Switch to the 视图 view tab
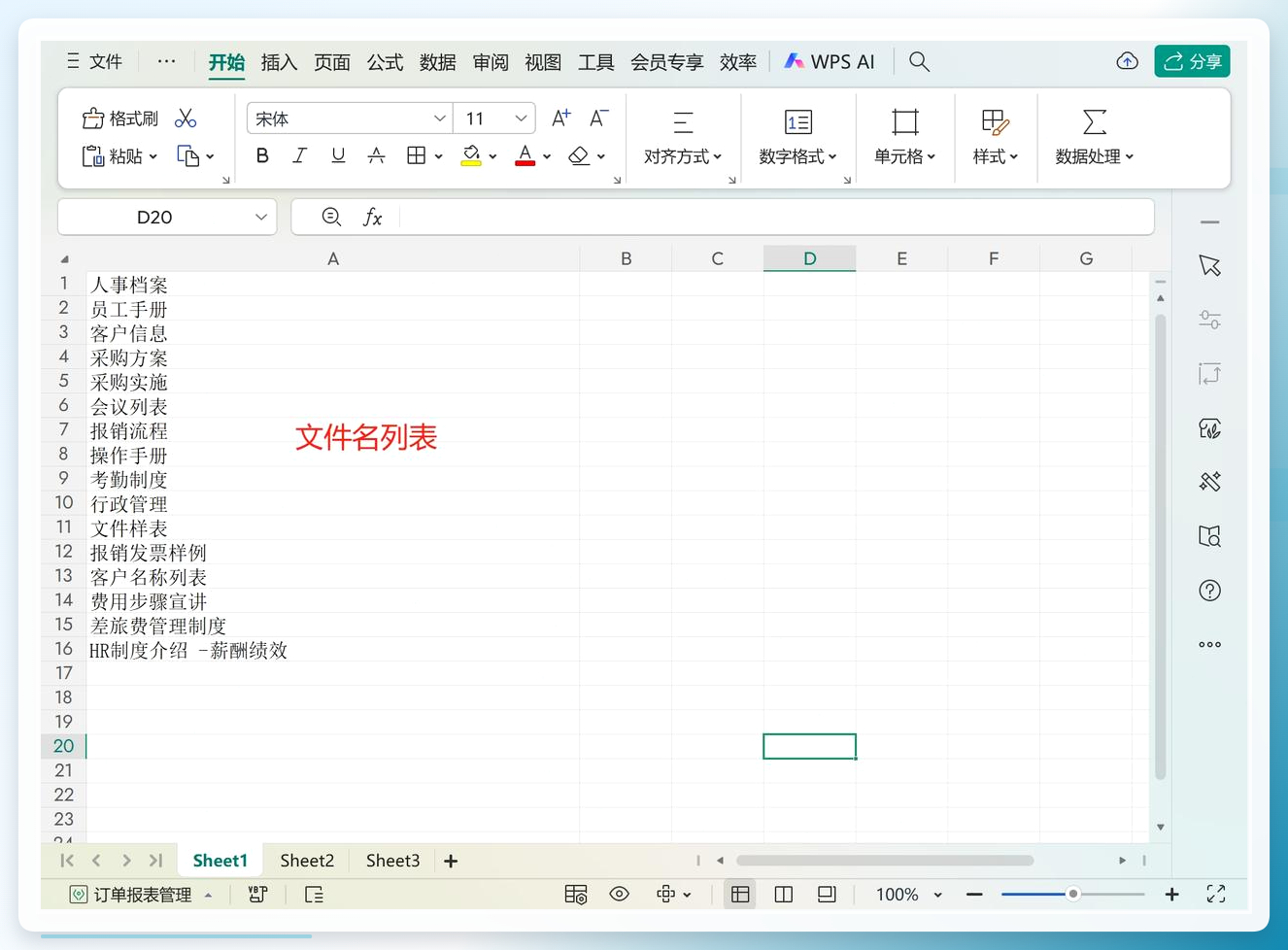 543,62
